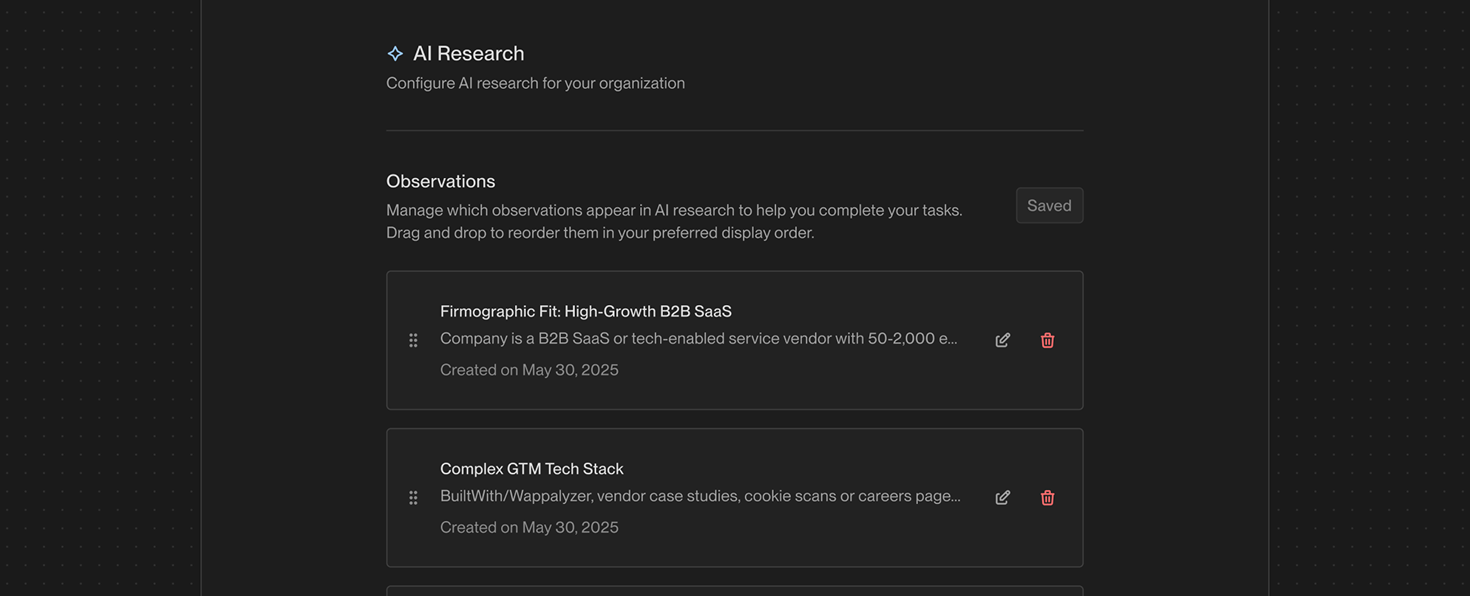
Task: Select the partially visible third observation card
Action: [735, 591]
